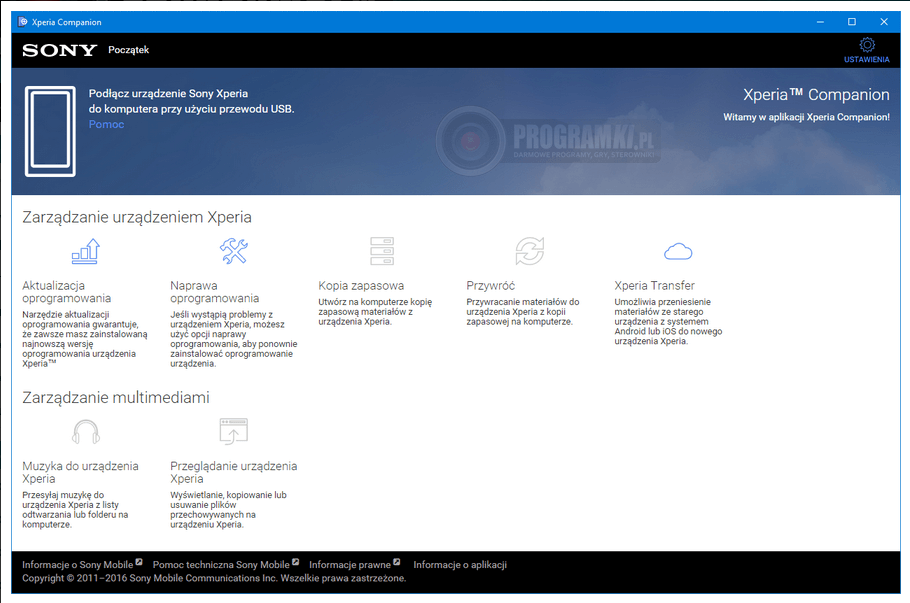The width and height of the screenshot is (910, 603).
Task: Open Przywróć heading
Action: [x=490, y=286]
